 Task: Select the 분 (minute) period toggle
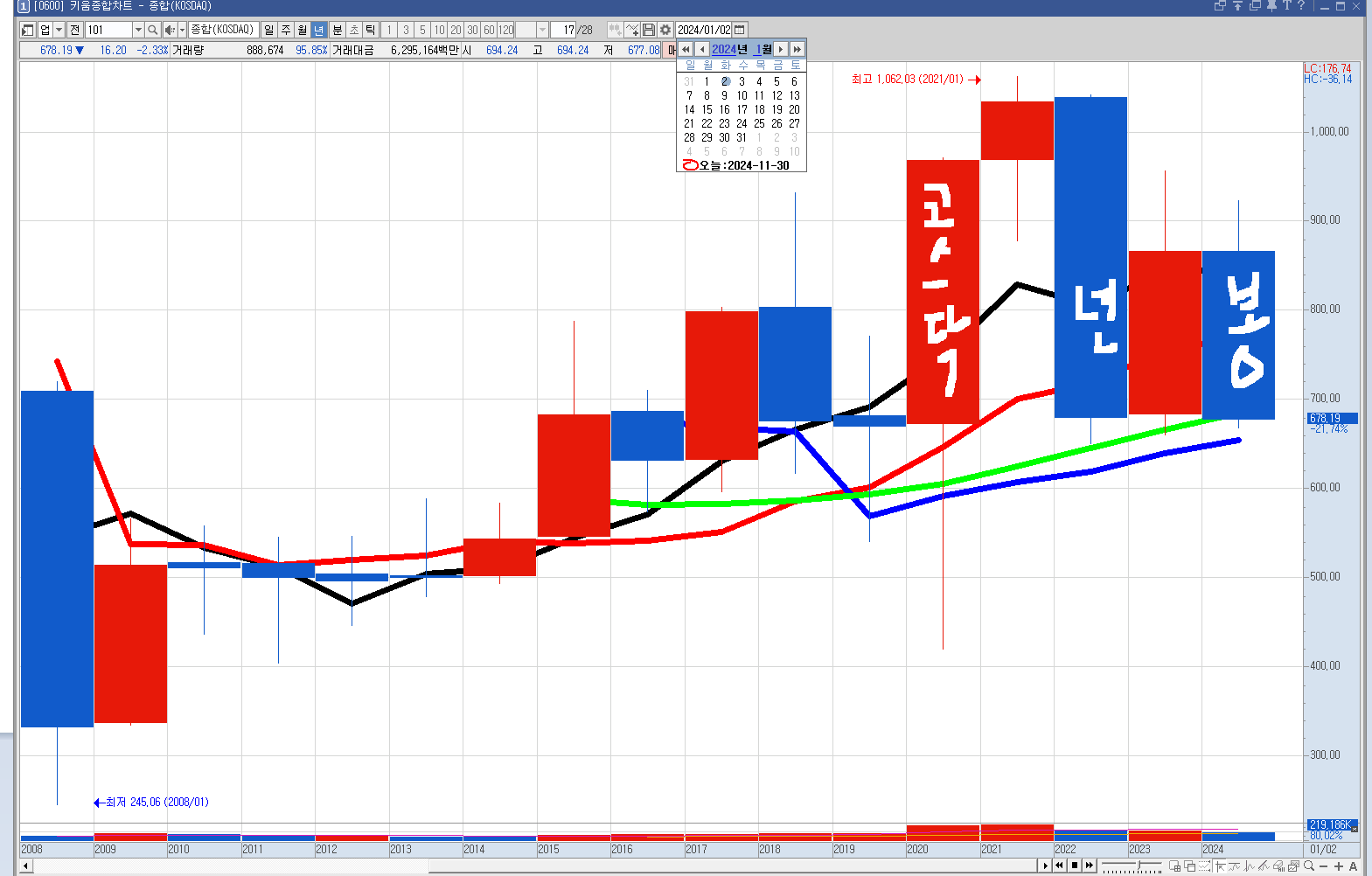pyautogui.click(x=338, y=30)
